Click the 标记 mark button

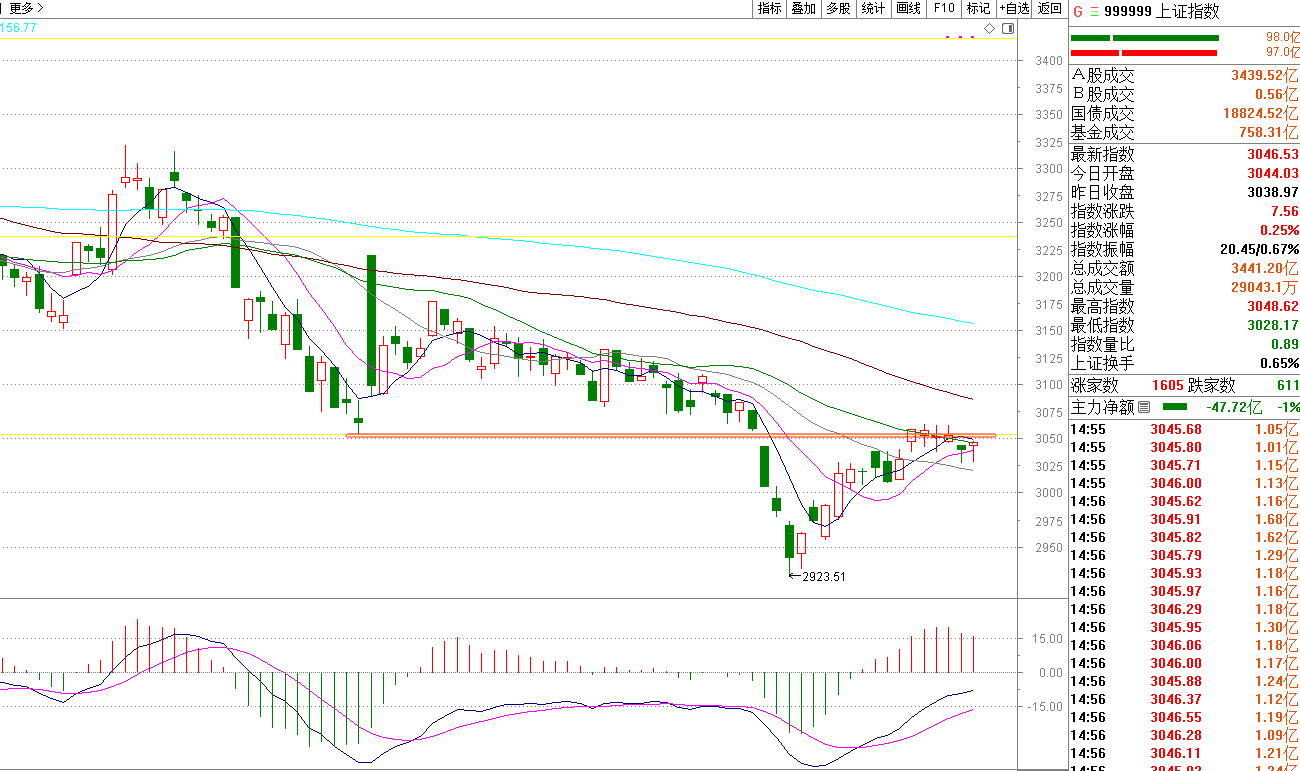[x=978, y=8]
